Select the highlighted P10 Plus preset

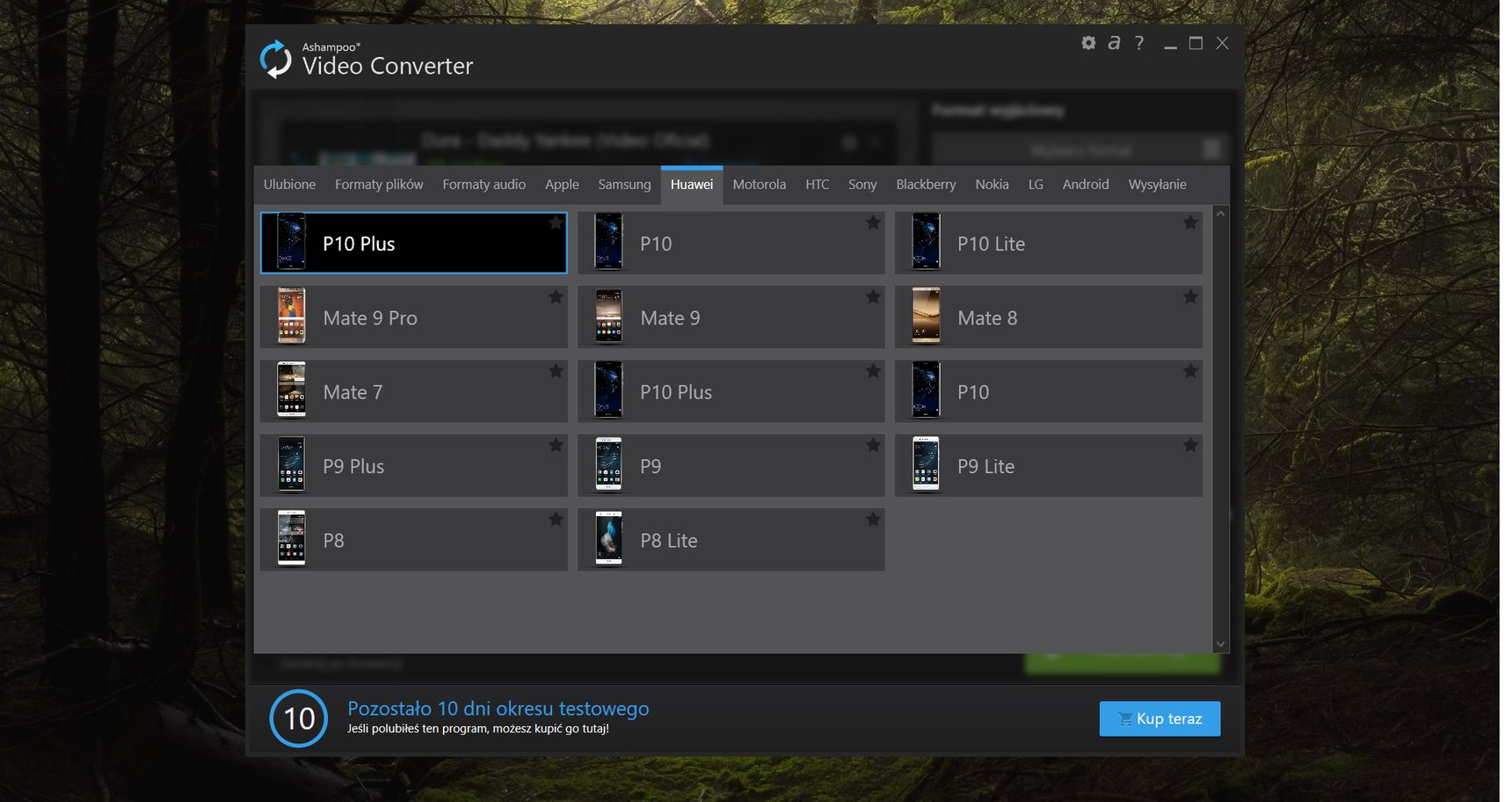pyautogui.click(x=414, y=243)
